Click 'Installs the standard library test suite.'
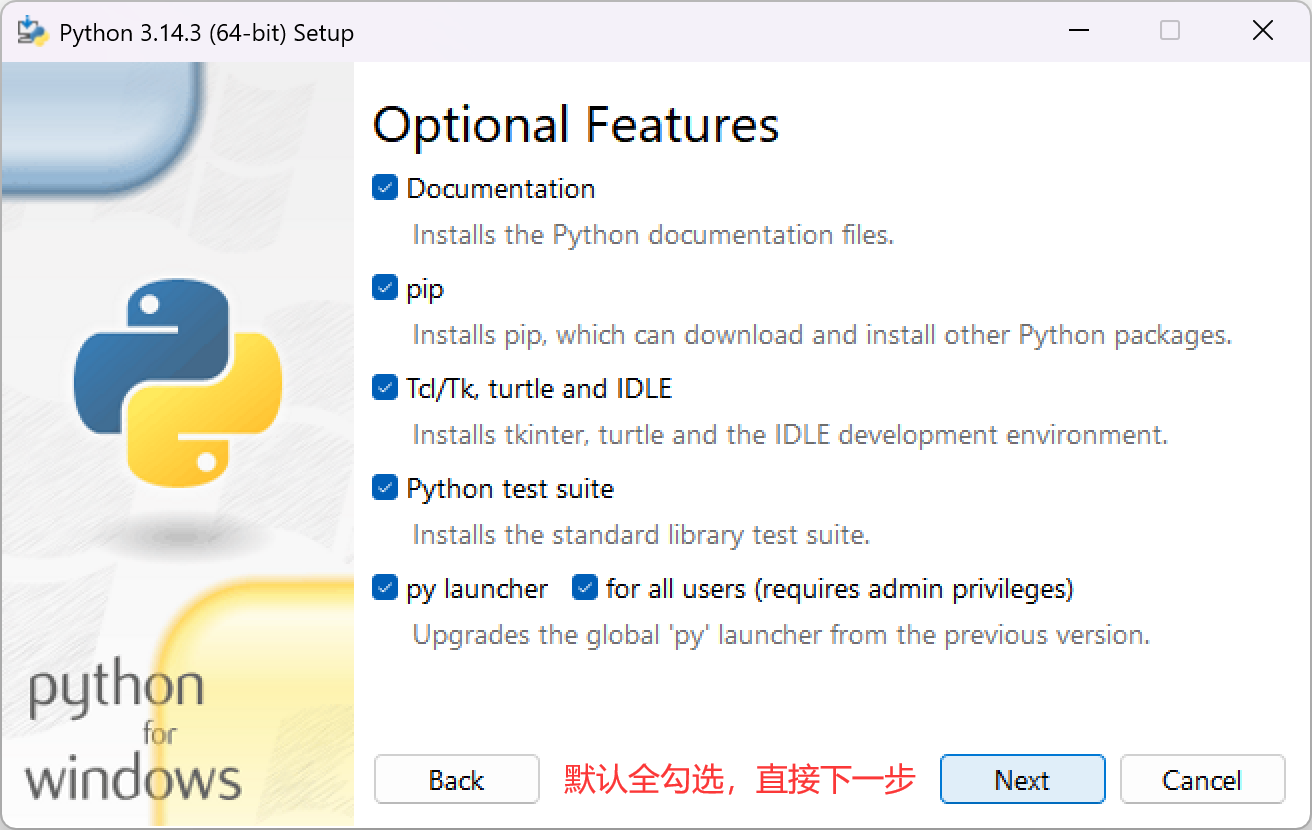 [x=641, y=535]
